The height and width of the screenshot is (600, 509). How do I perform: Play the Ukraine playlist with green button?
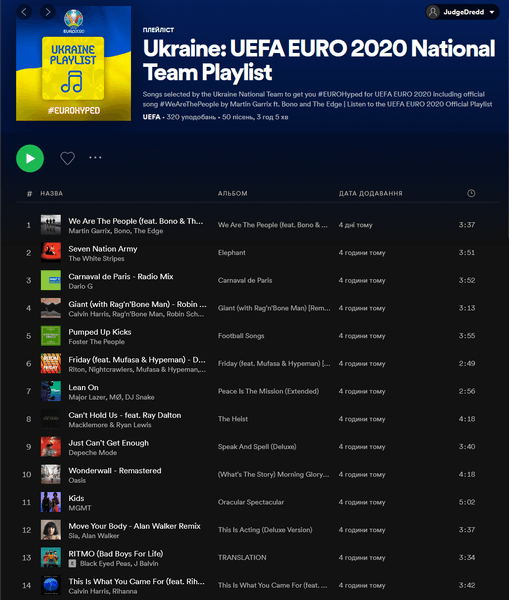(30, 158)
